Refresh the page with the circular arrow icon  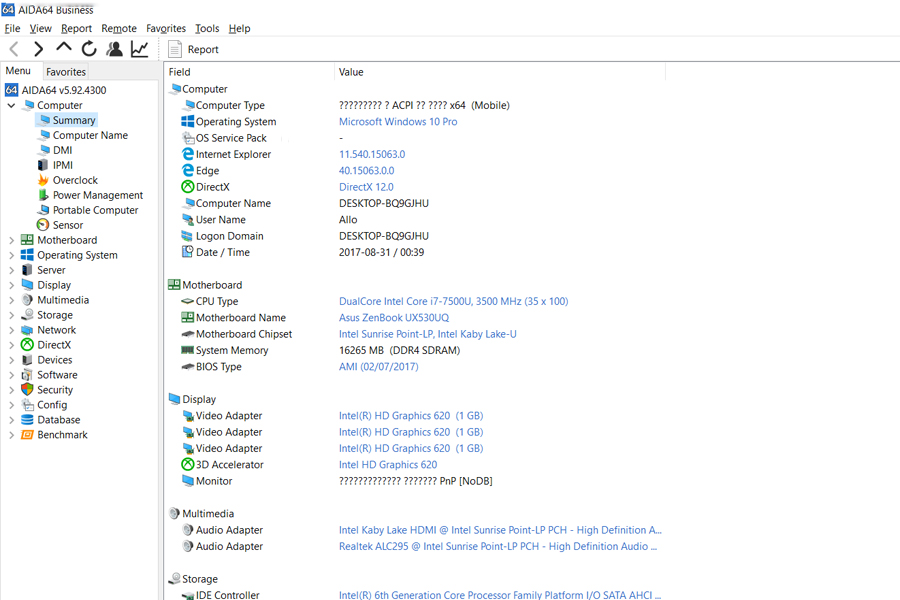tap(89, 49)
